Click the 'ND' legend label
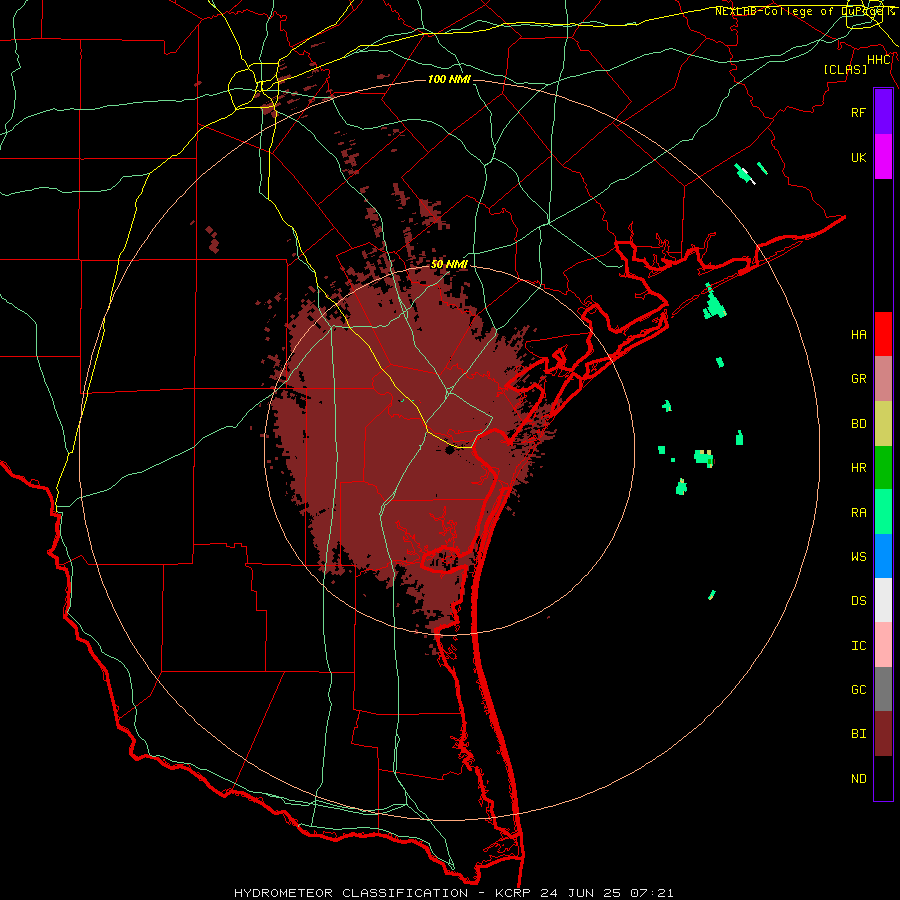Screen dimensions: 900x900 (x=858, y=779)
